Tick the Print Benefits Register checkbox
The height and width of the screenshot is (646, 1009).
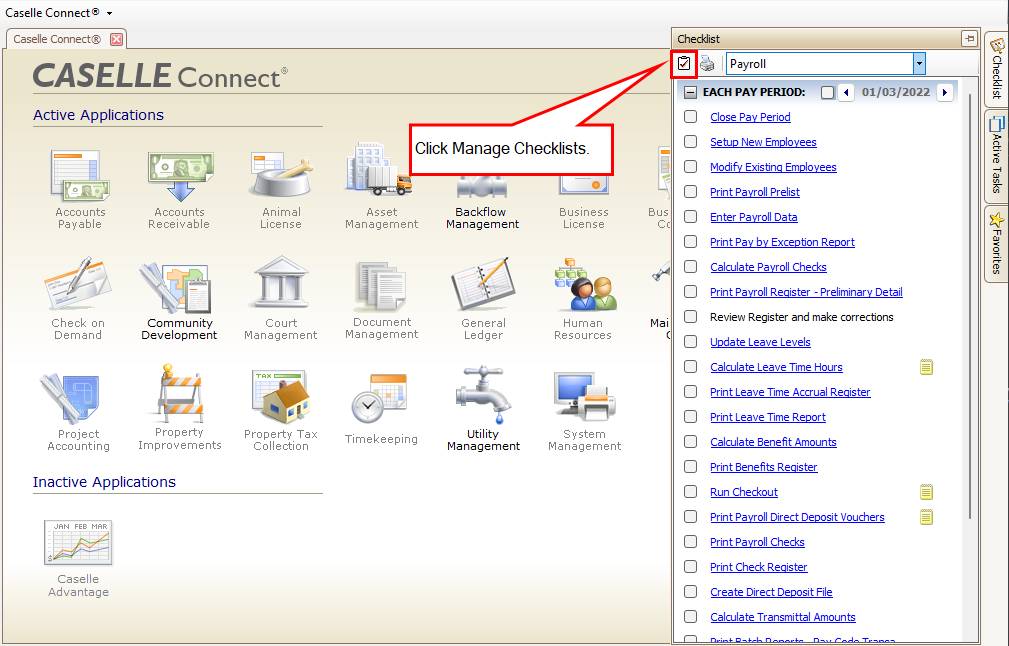coord(690,466)
